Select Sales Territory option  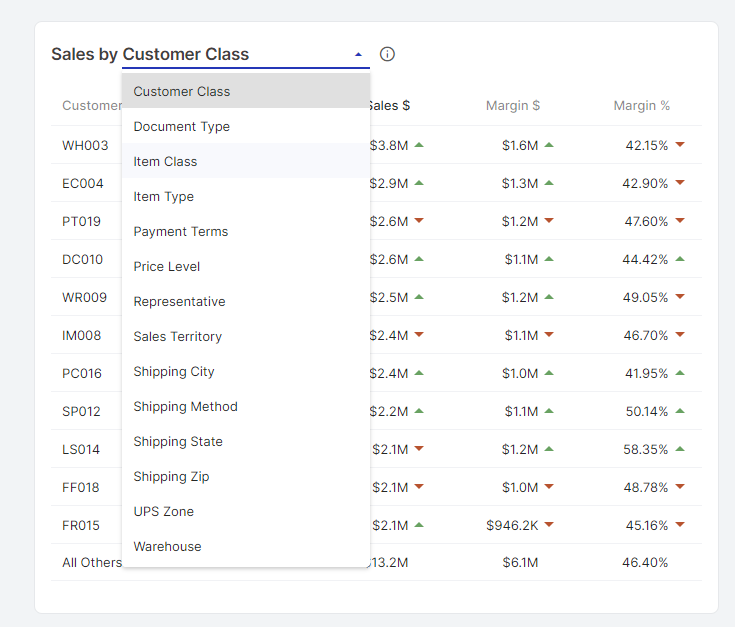tap(178, 336)
